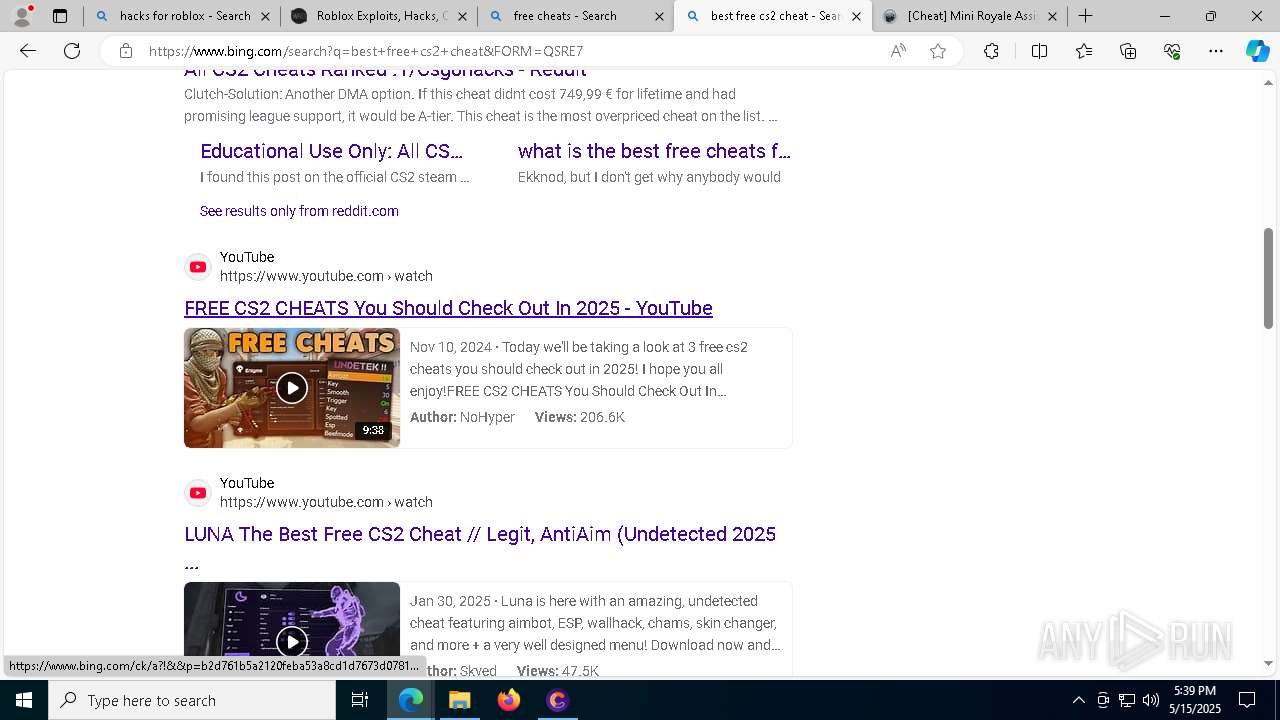Play the LUNA cheat video thumbnail
This screenshot has width=1280, height=720.
tap(292, 630)
